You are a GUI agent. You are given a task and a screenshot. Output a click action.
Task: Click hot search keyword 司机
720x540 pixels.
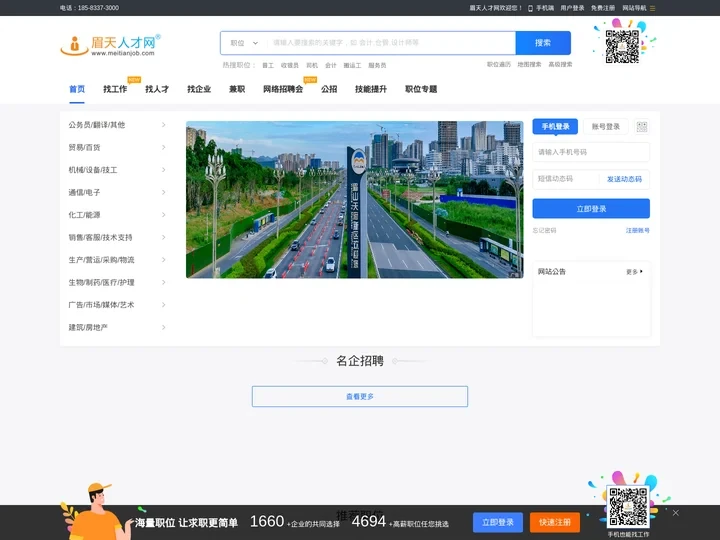[312, 66]
